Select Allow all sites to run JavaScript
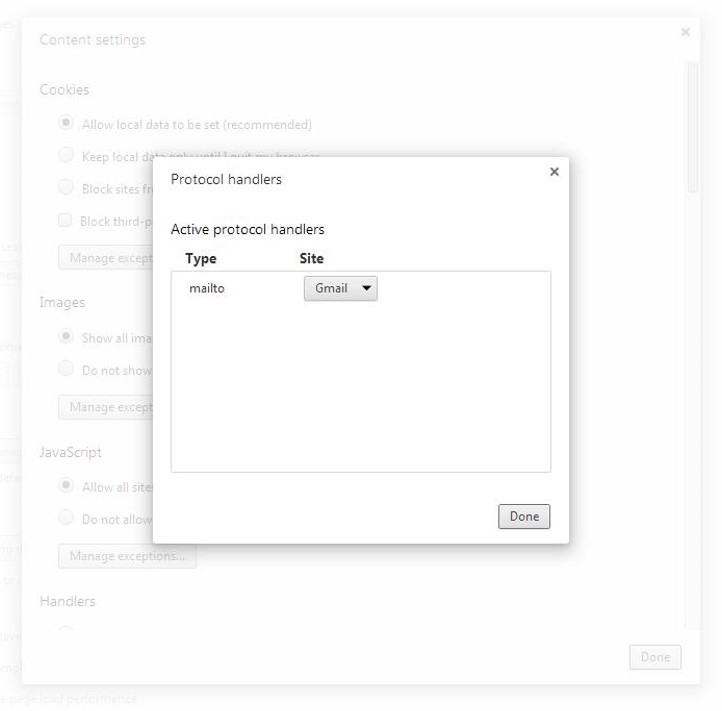The height and width of the screenshot is (711, 722). click(x=66, y=486)
